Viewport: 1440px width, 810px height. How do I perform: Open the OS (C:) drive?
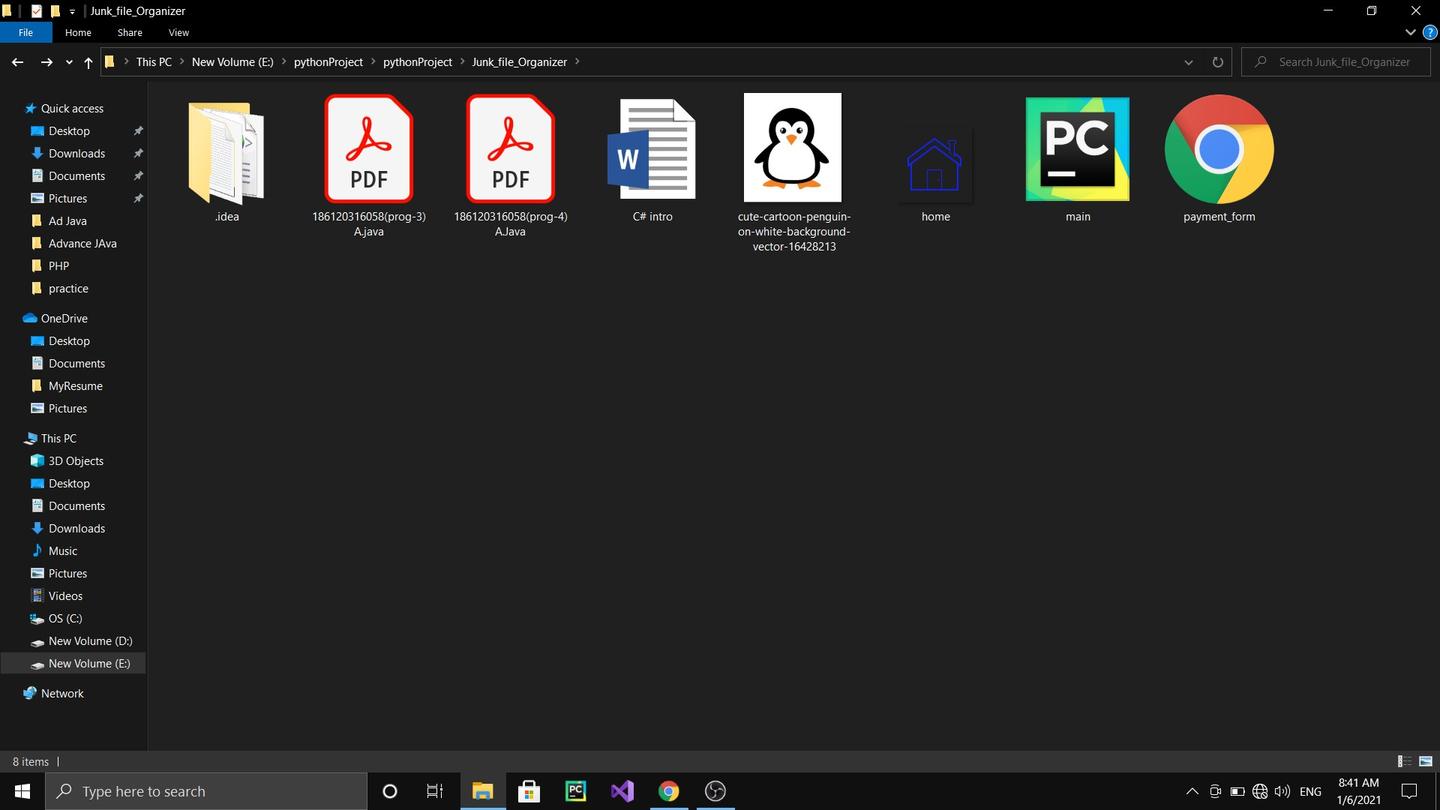(x=65, y=618)
